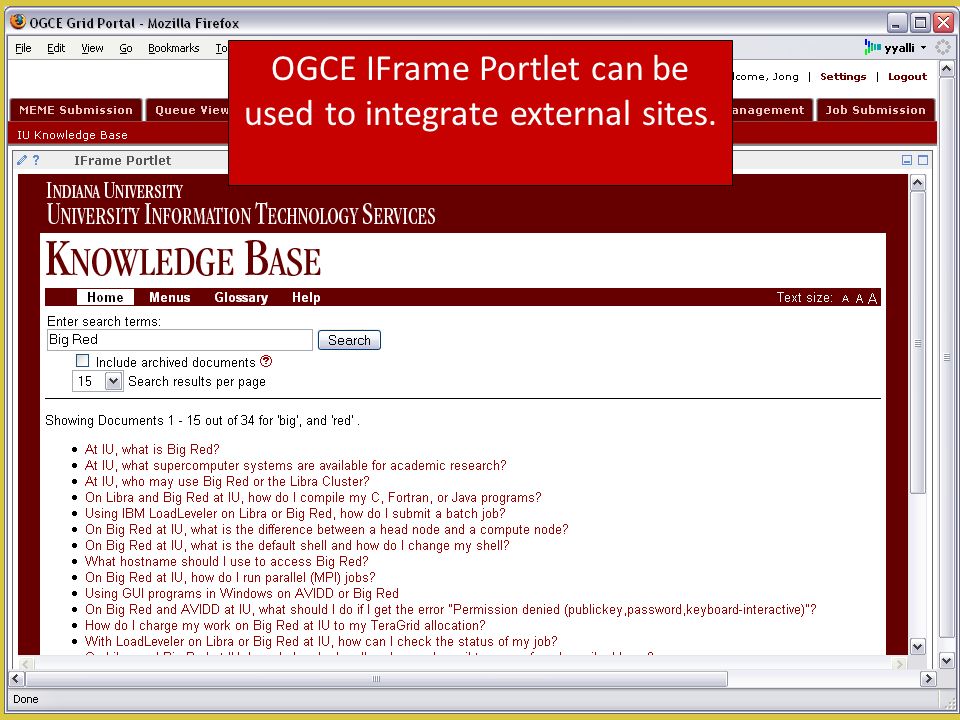This screenshot has width=960, height=720.
Task: Click the pencil edit icon in IFrame Portlet
Action: pos(22,160)
